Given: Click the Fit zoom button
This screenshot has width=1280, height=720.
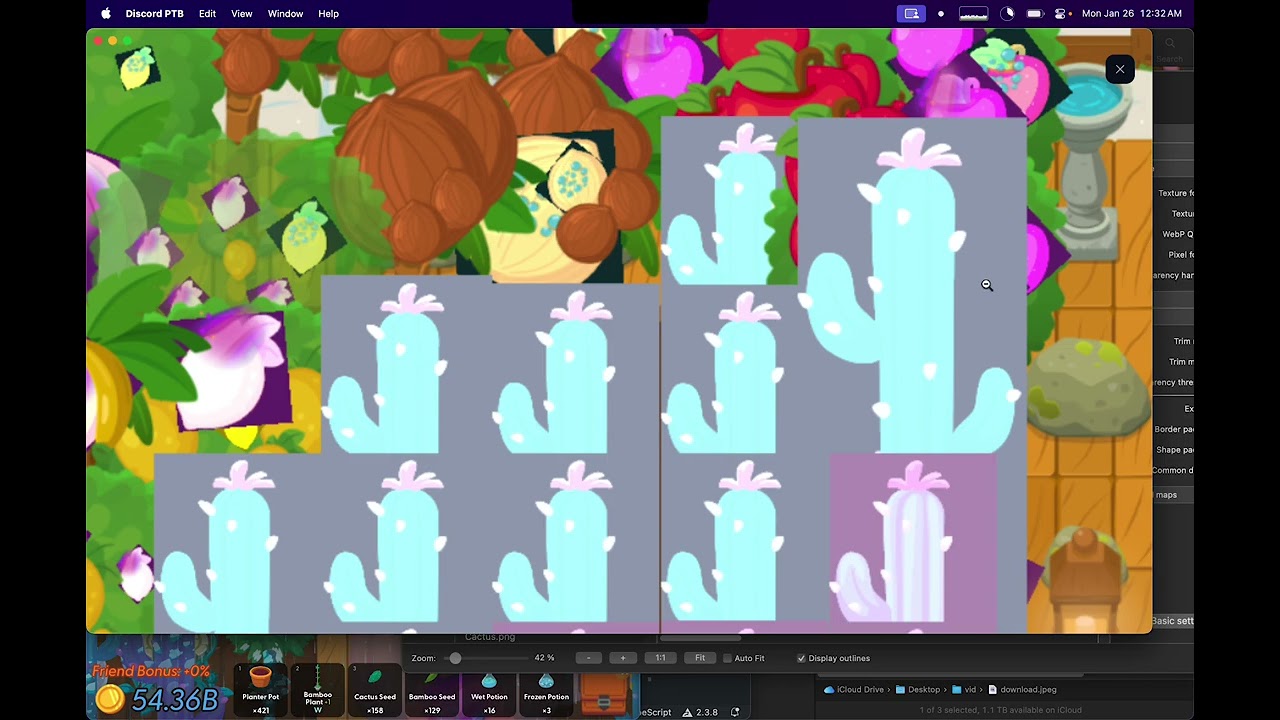Looking at the screenshot, I should click(700, 658).
